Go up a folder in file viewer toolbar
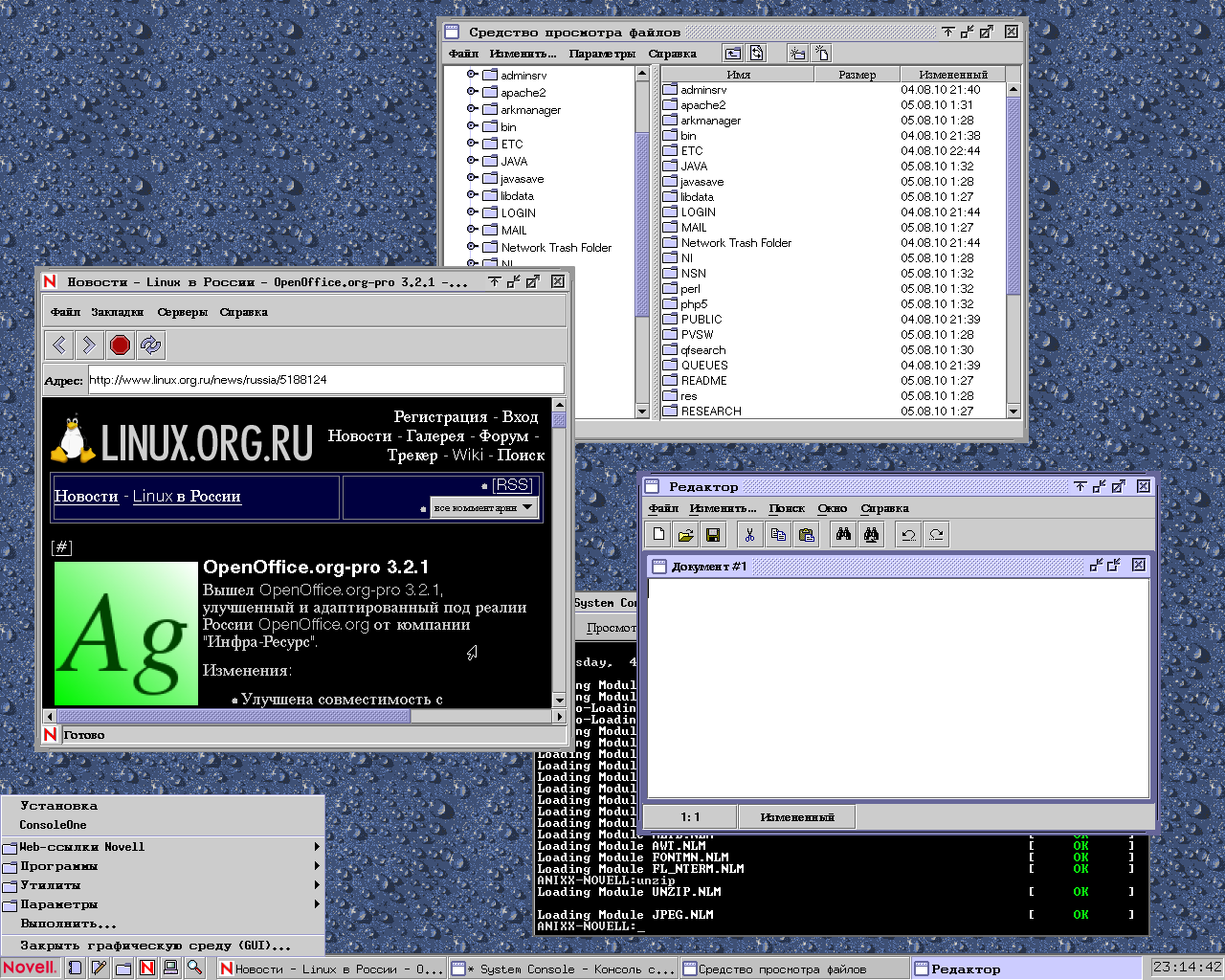 point(733,54)
